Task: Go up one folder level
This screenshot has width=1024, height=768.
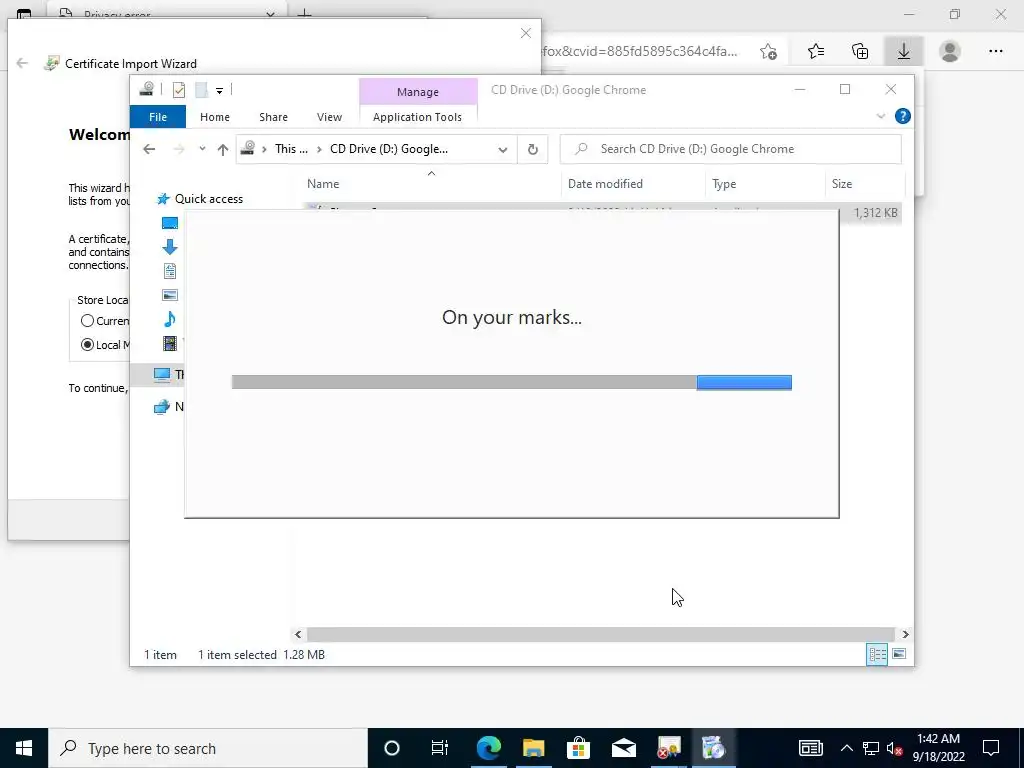Action: [x=223, y=150]
